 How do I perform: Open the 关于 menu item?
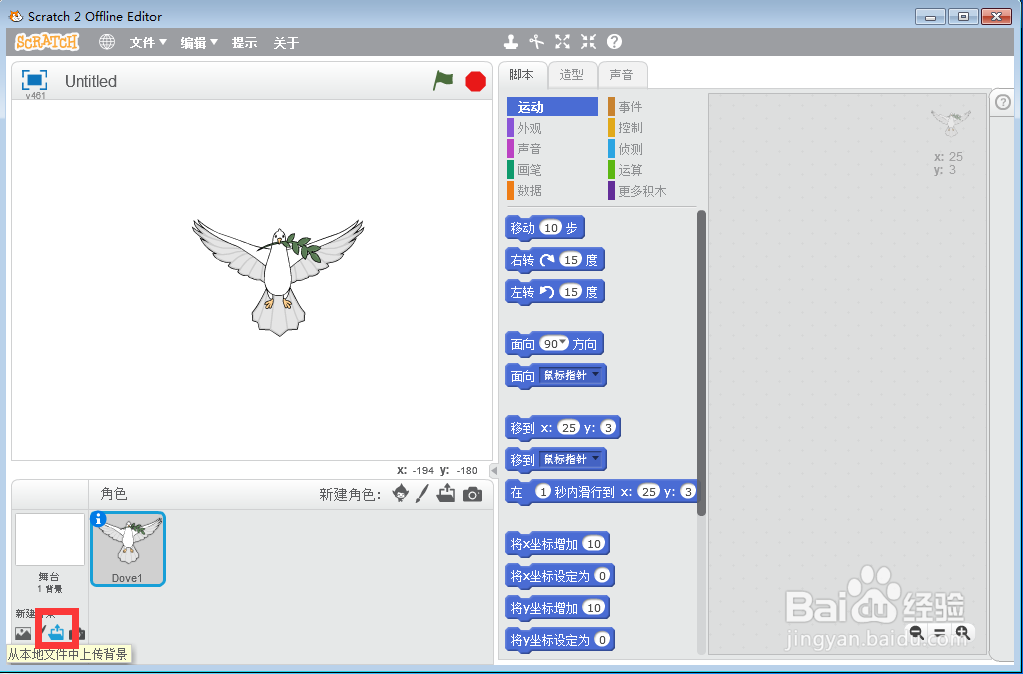(286, 43)
